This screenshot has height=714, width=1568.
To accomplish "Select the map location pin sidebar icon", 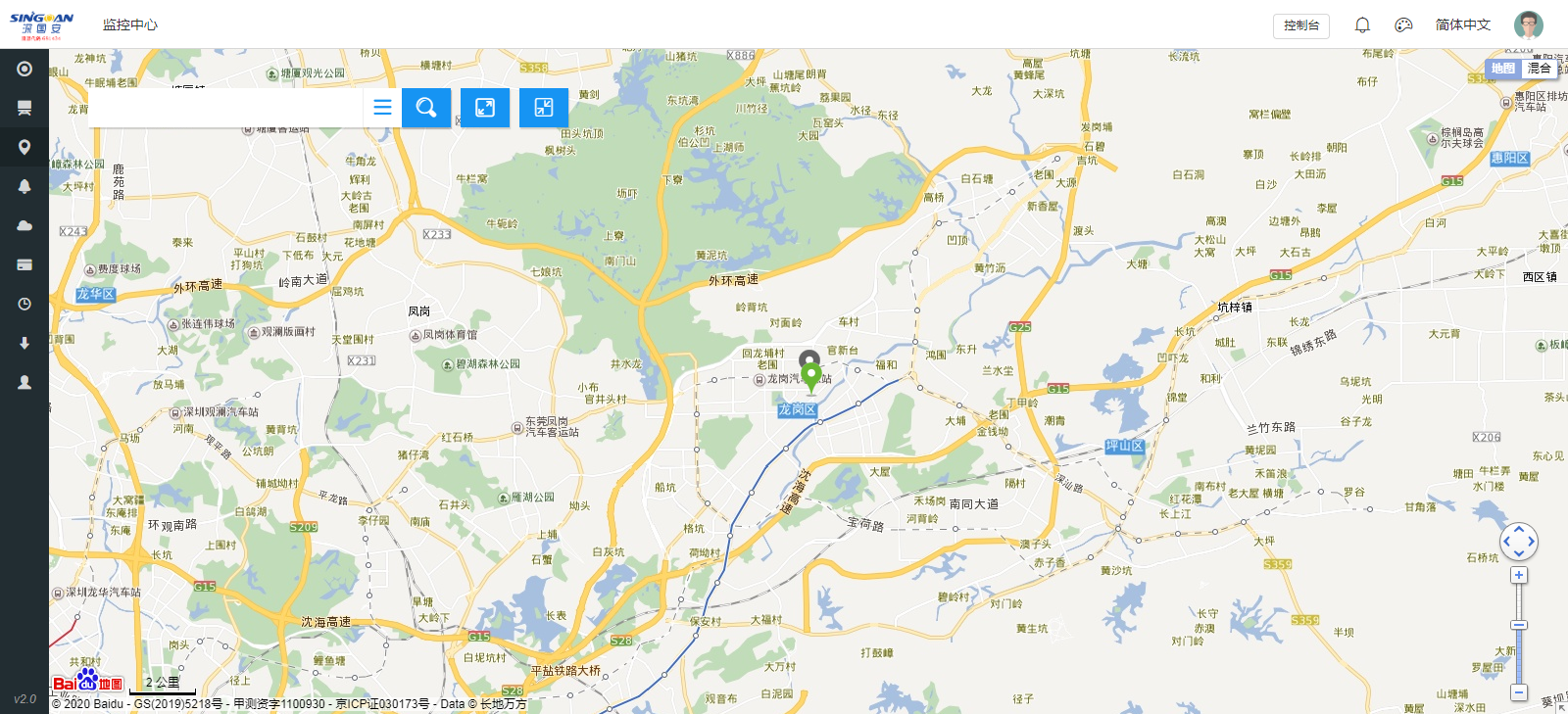I will point(24,147).
